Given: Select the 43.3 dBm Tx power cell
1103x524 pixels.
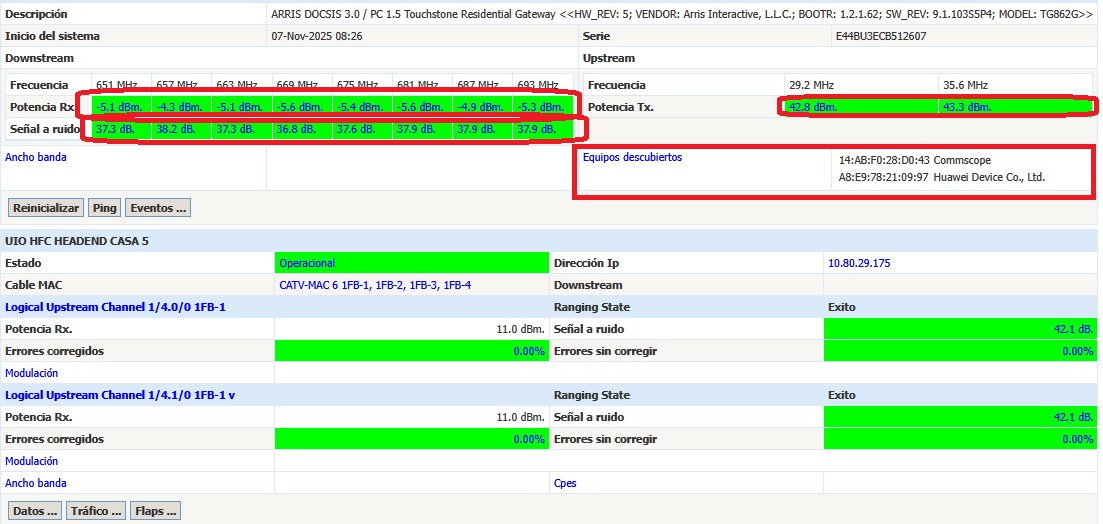Looking at the screenshot, I should 966,107.
